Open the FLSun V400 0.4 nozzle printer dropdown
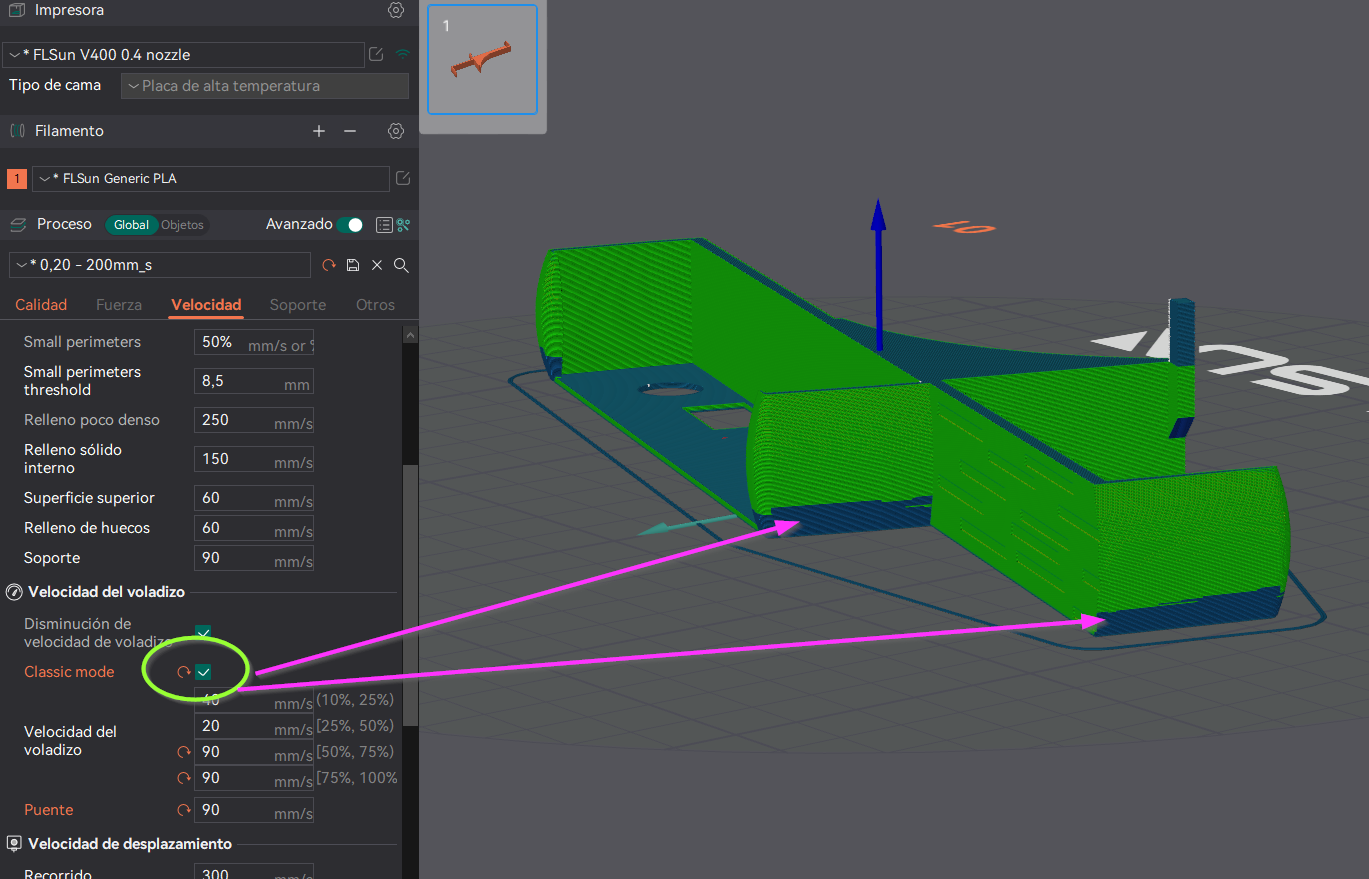Viewport: 1369px width, 879px height. [x=183, y=55]
